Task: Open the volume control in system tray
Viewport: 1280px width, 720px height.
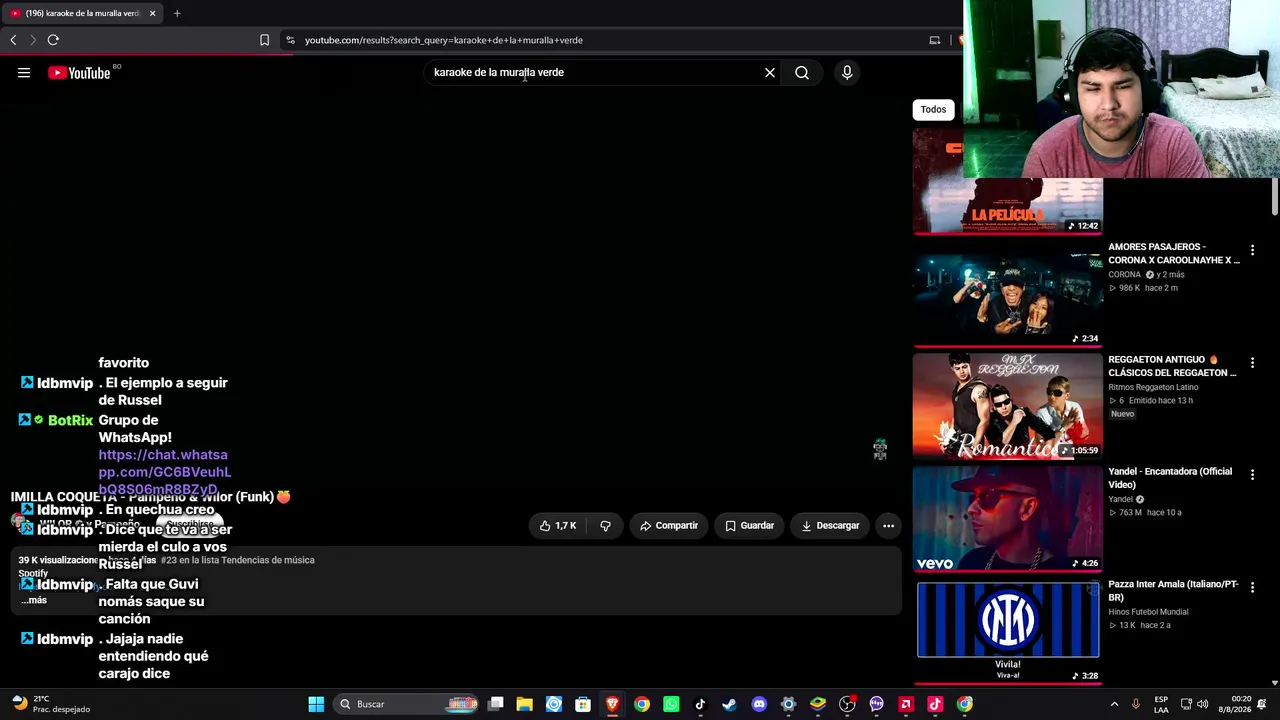Action: click(1202, 704)
